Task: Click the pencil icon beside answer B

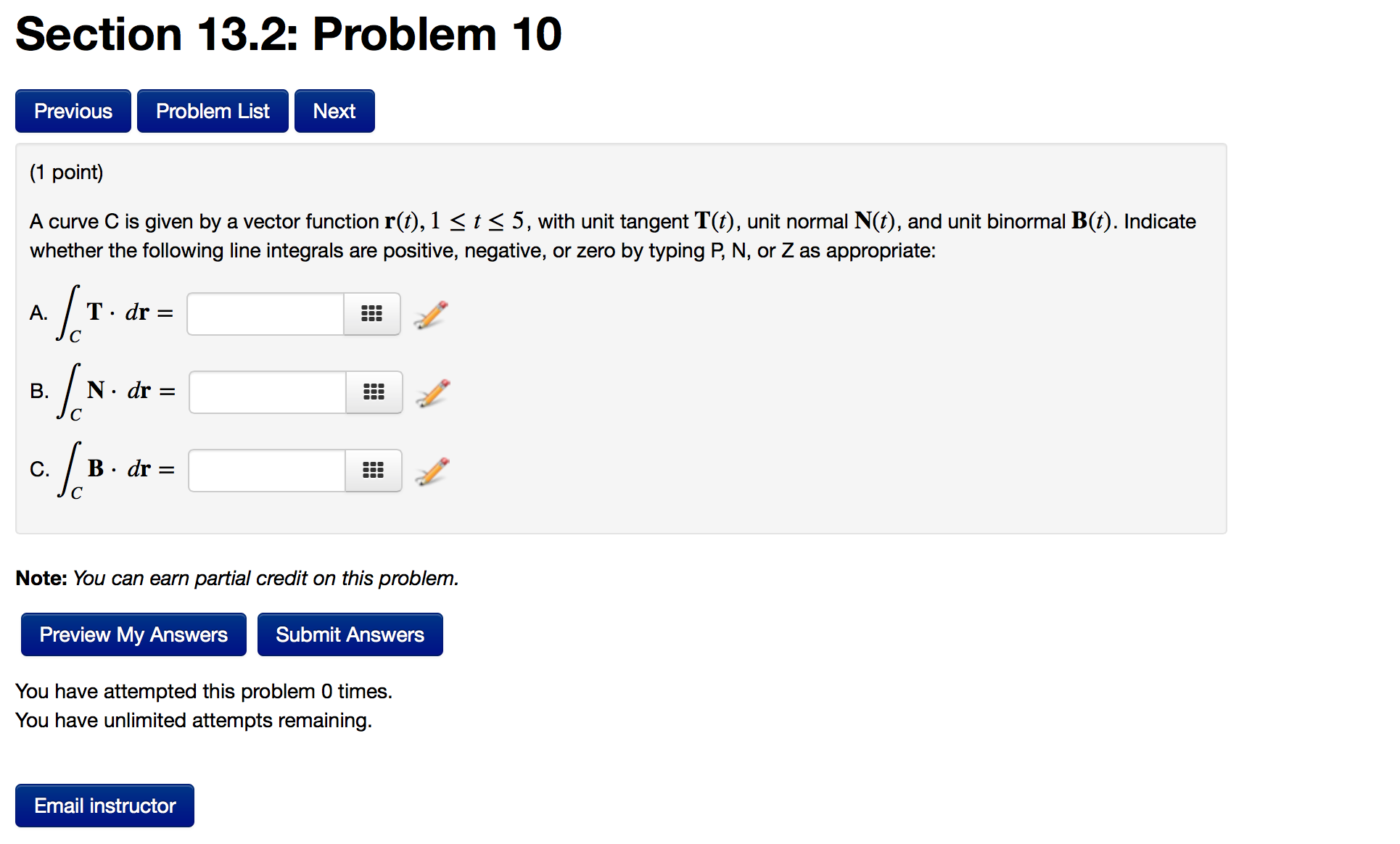Action: point(433,393)
